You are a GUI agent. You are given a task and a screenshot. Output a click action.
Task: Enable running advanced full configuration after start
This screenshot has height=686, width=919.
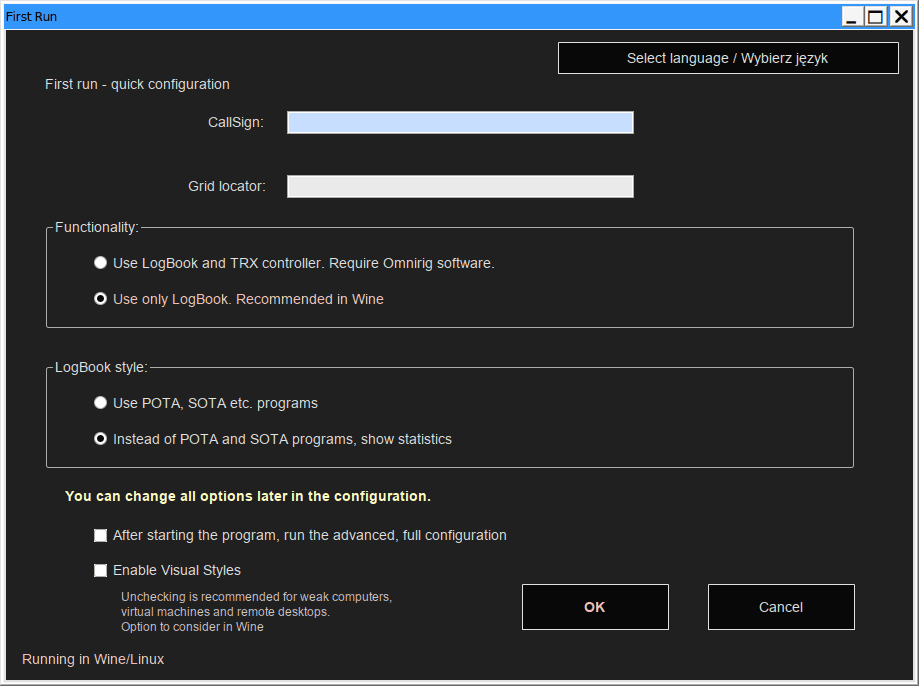coord(100,535)
